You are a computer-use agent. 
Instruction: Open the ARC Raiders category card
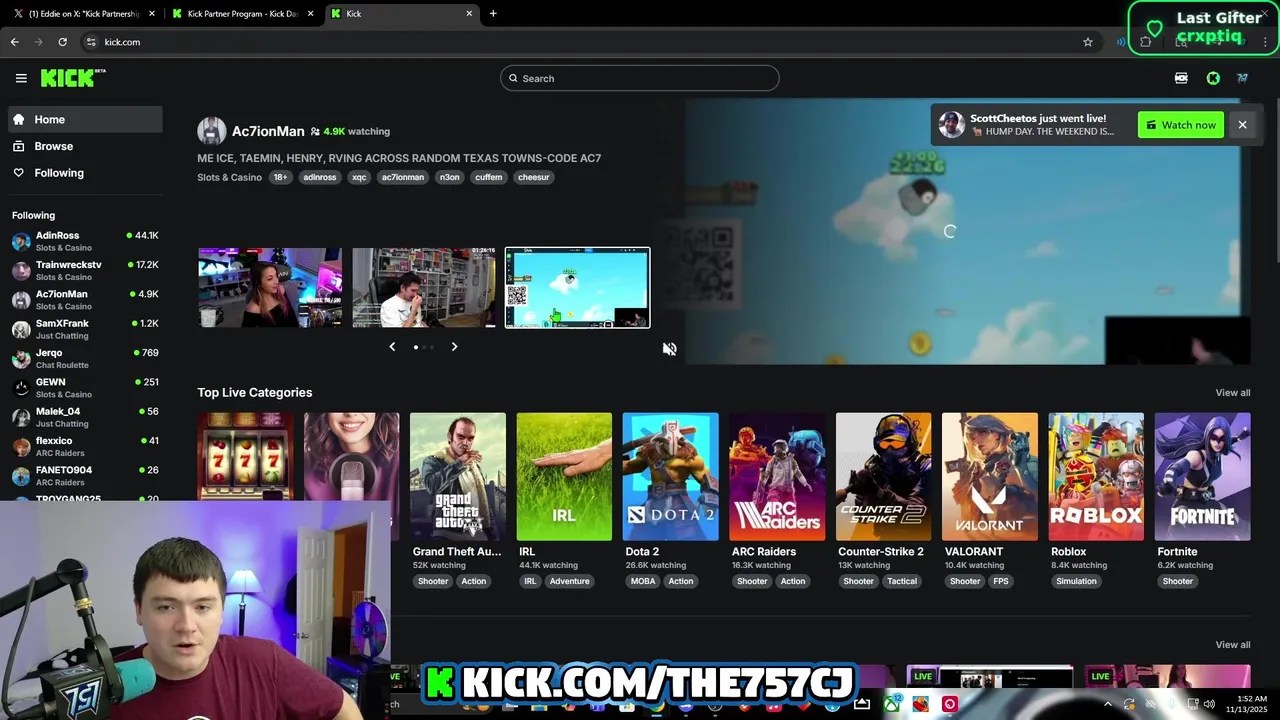click(777, 477)
